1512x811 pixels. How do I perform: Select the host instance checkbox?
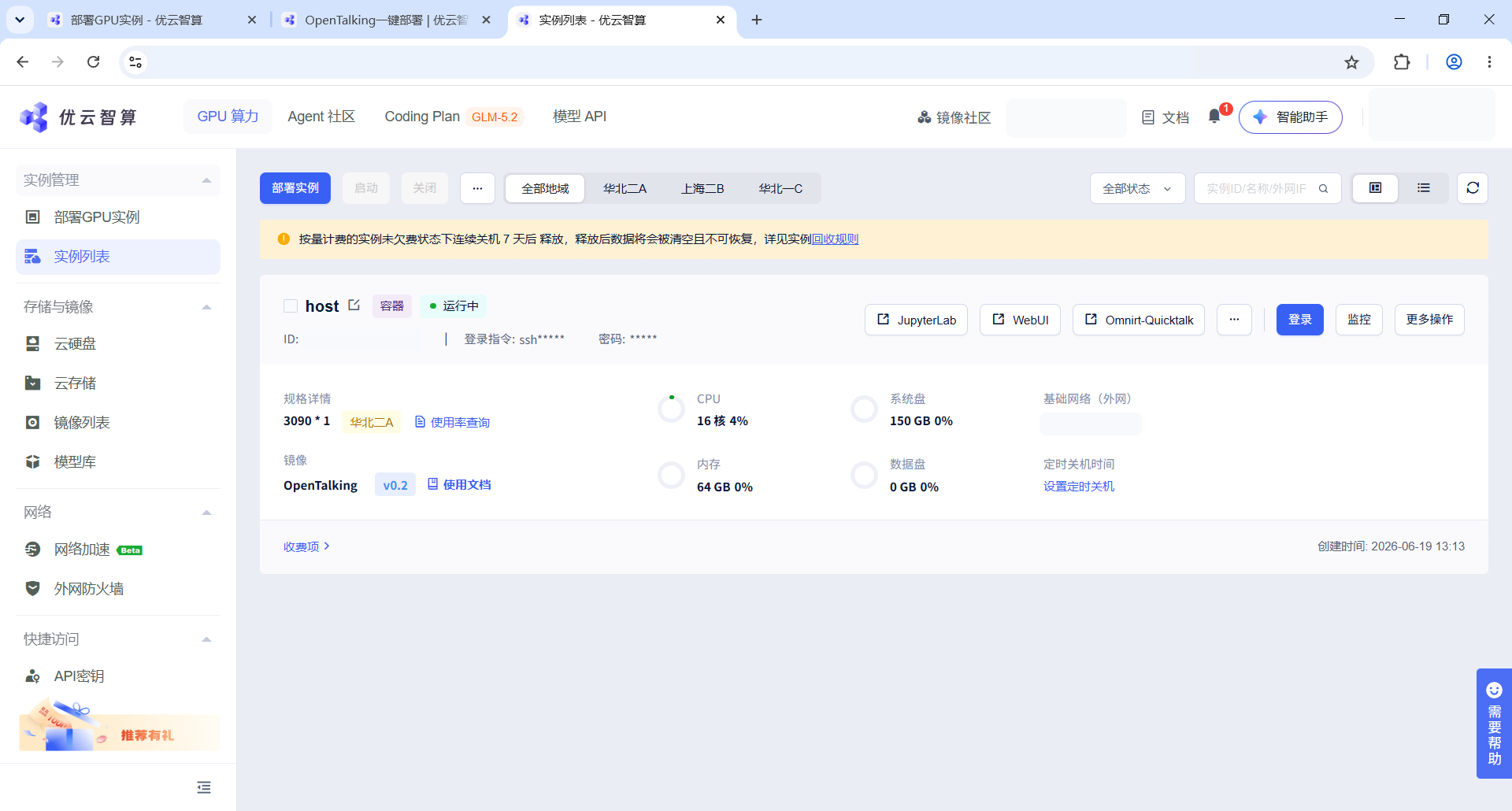click(291, 306)
